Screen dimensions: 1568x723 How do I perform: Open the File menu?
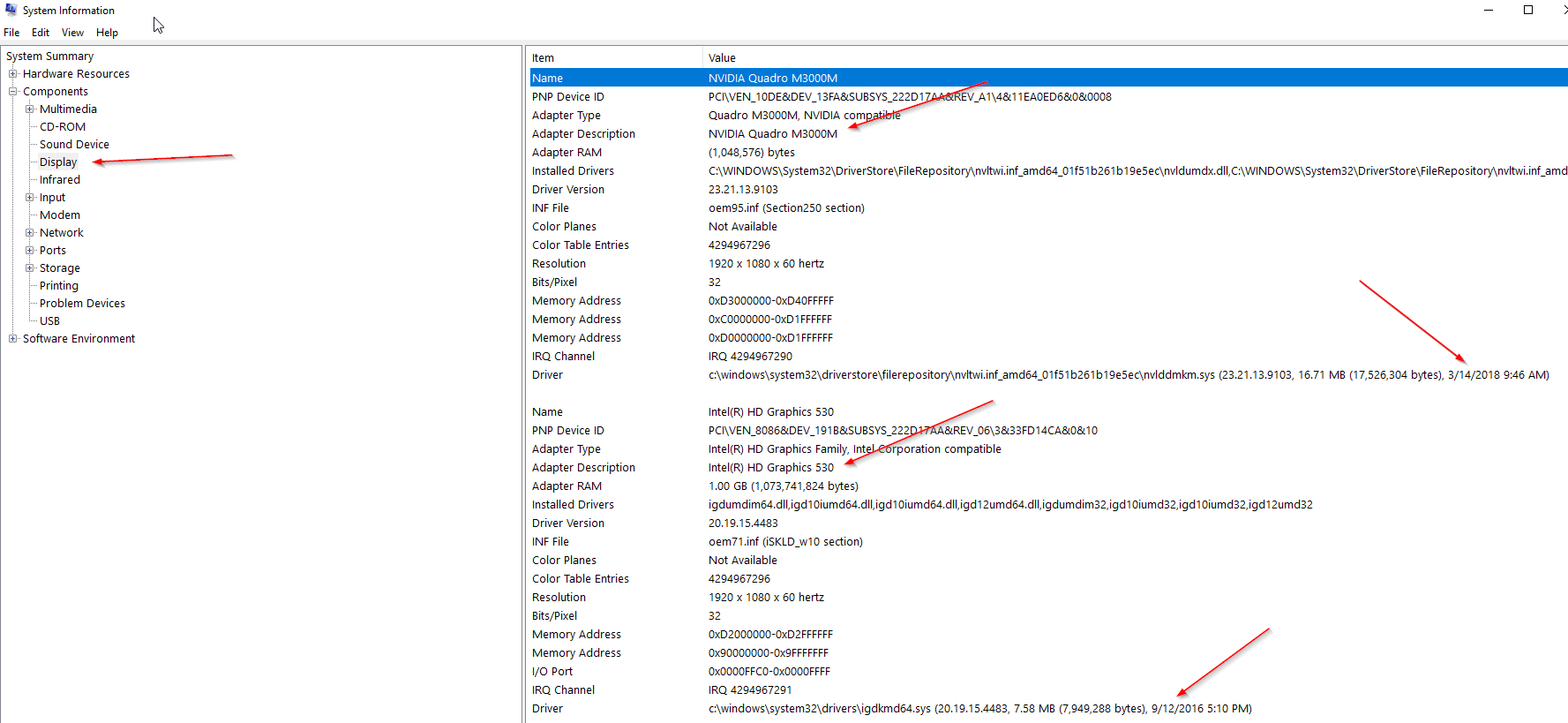point(11,33)
